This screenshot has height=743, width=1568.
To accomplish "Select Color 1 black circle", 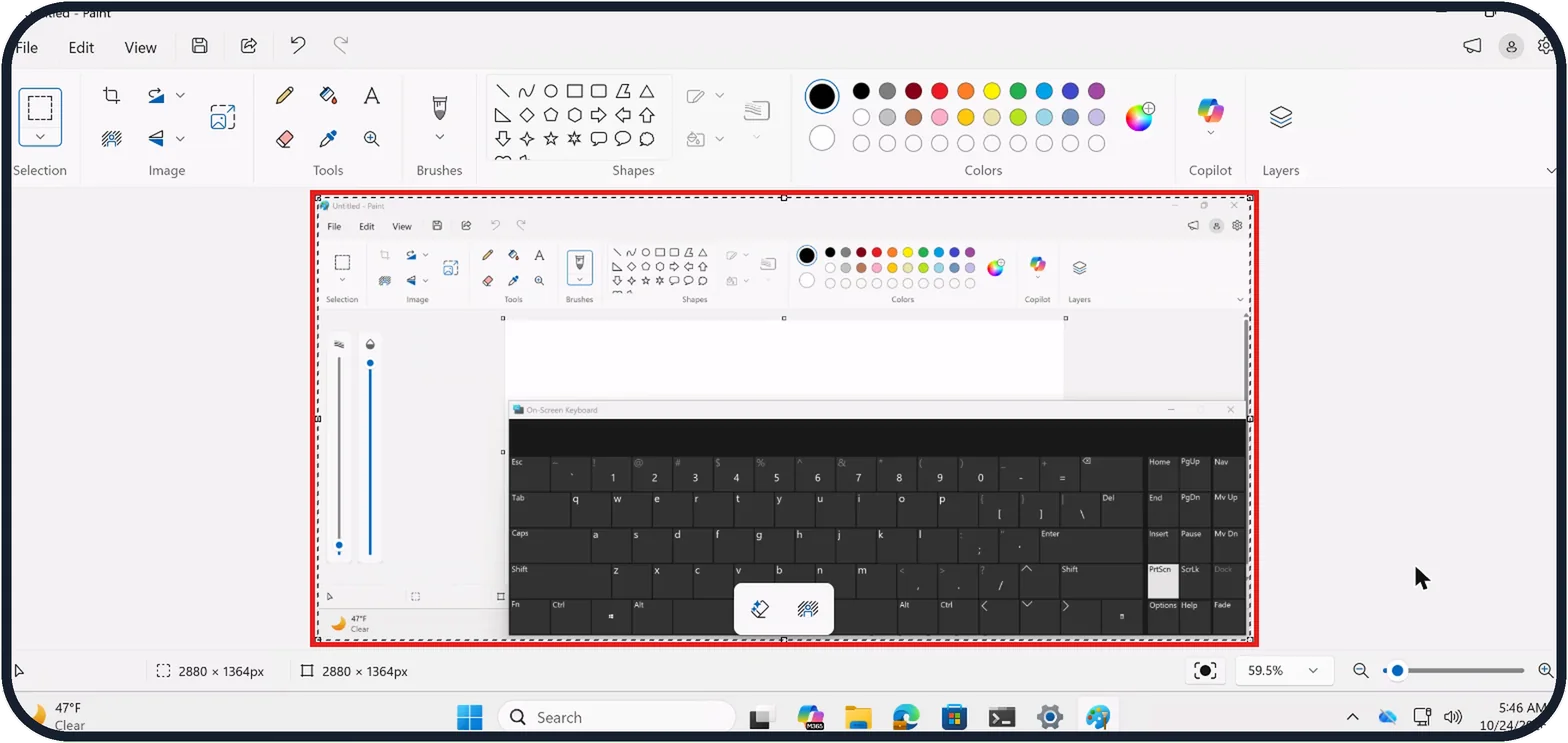I will click(x=822, y=96).
